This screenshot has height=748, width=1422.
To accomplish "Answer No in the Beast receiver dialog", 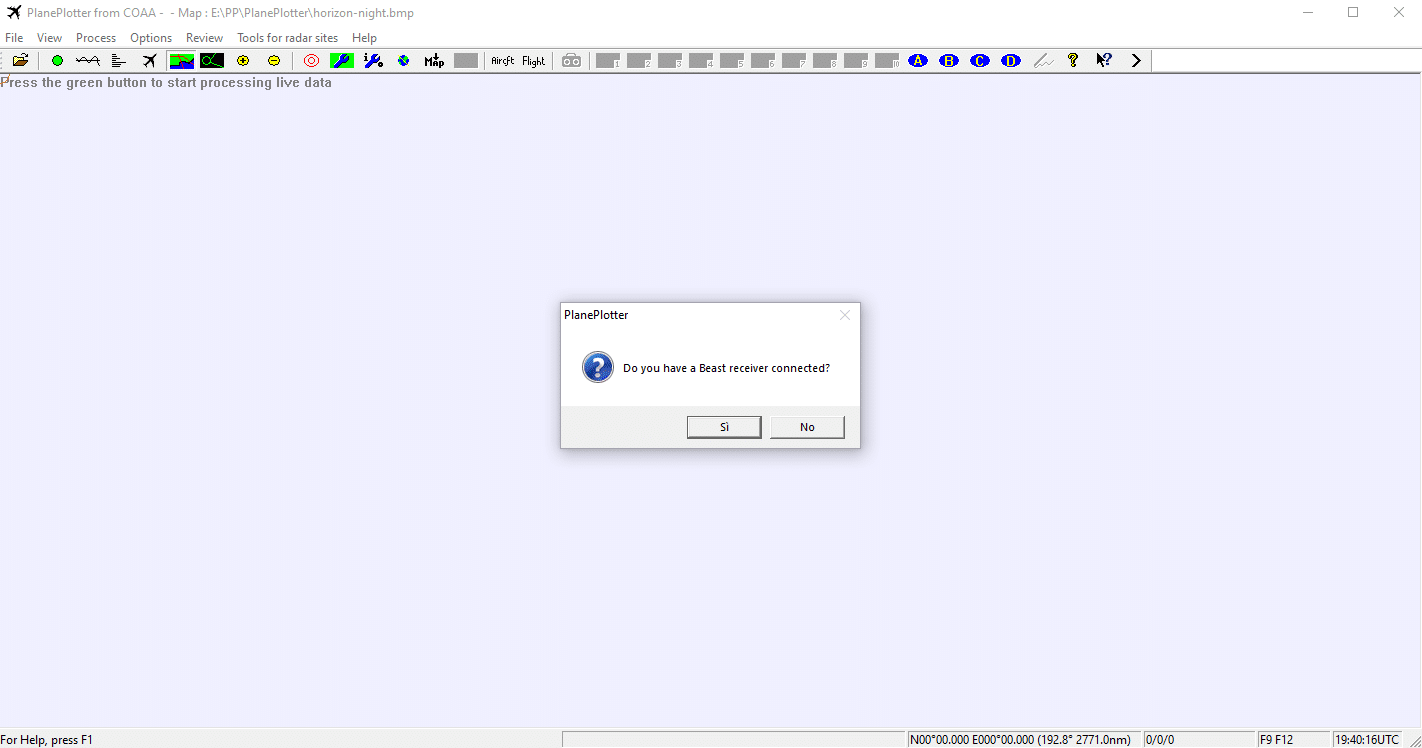I will (x=807, y=427).
